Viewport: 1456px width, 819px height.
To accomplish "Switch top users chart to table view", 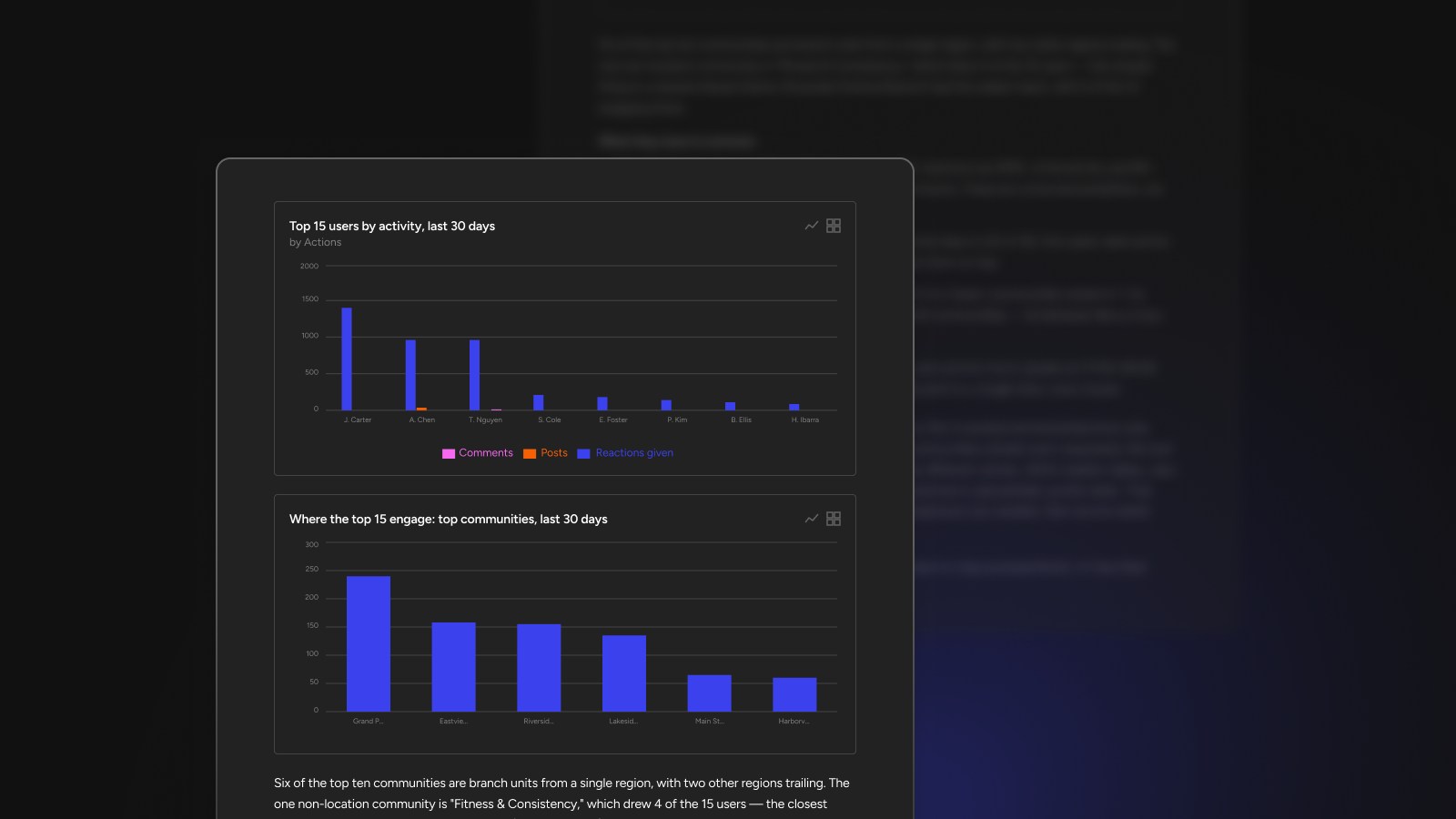I will (x=834, y=226).
